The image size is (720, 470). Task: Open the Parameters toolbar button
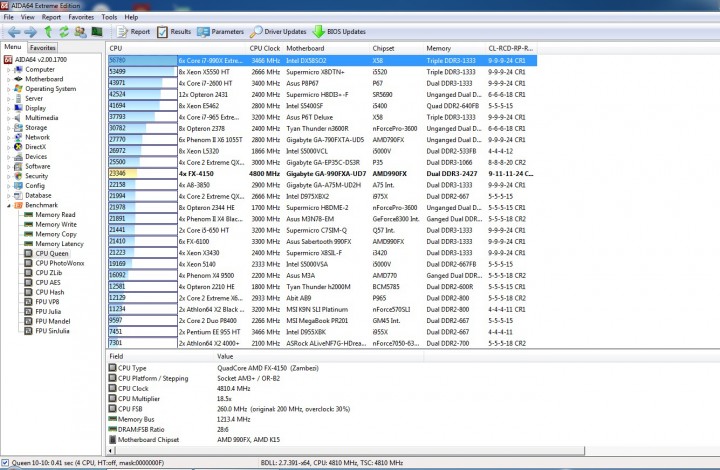click(x=220, y=32)
